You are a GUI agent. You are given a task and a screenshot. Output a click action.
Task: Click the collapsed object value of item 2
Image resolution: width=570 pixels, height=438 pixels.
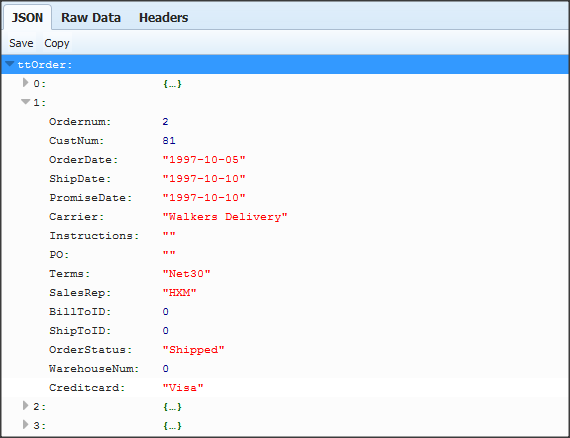(172, 407)
